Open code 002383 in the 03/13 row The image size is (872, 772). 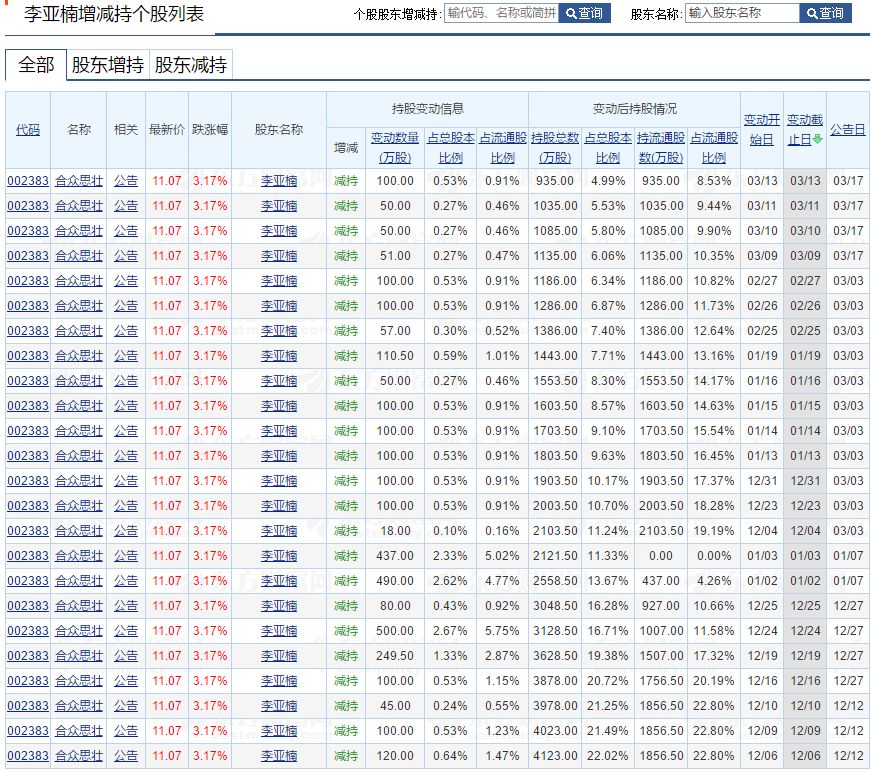(28, 181)
